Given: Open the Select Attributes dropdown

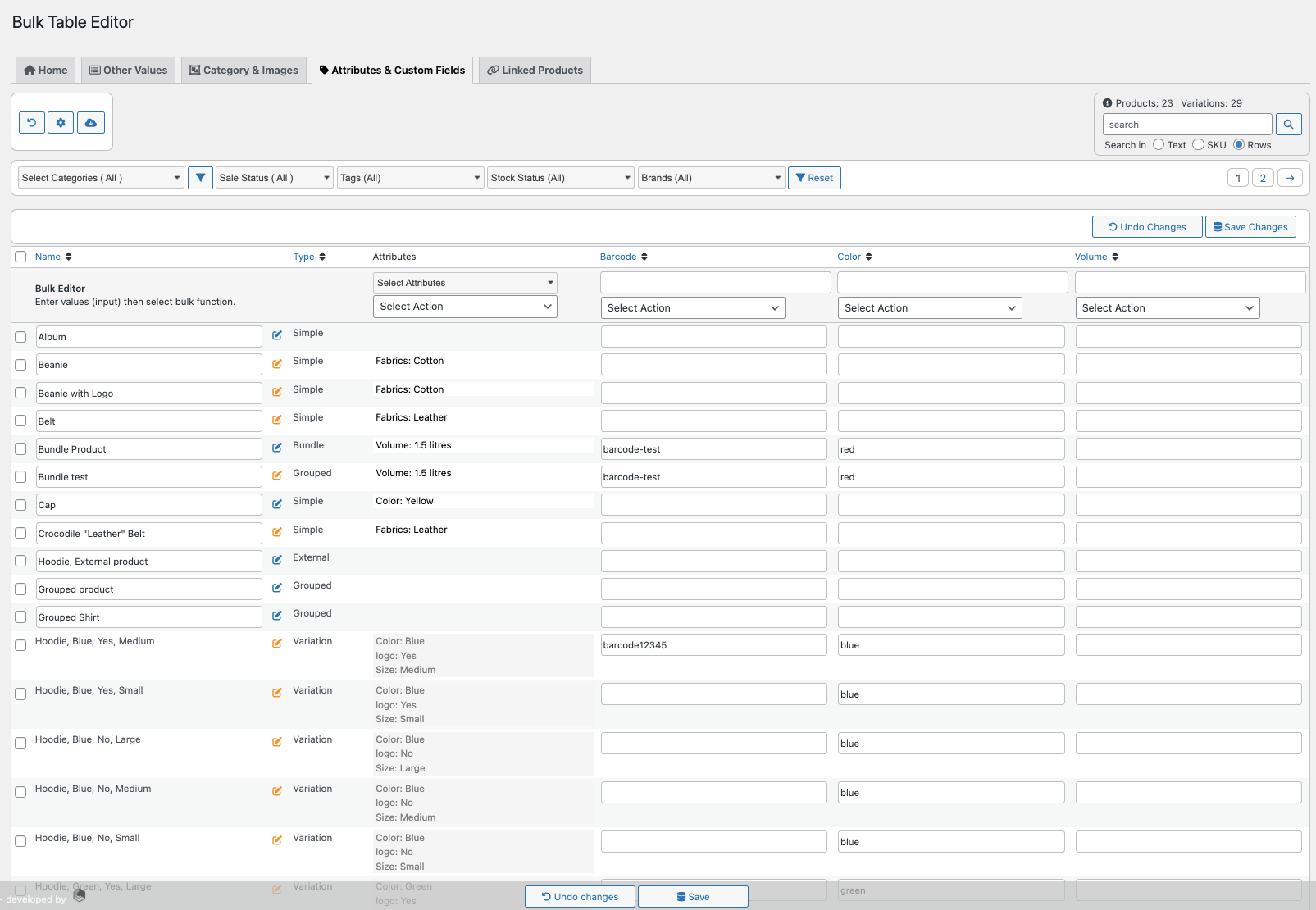Looking at the screenshot, I should [464, 282].
